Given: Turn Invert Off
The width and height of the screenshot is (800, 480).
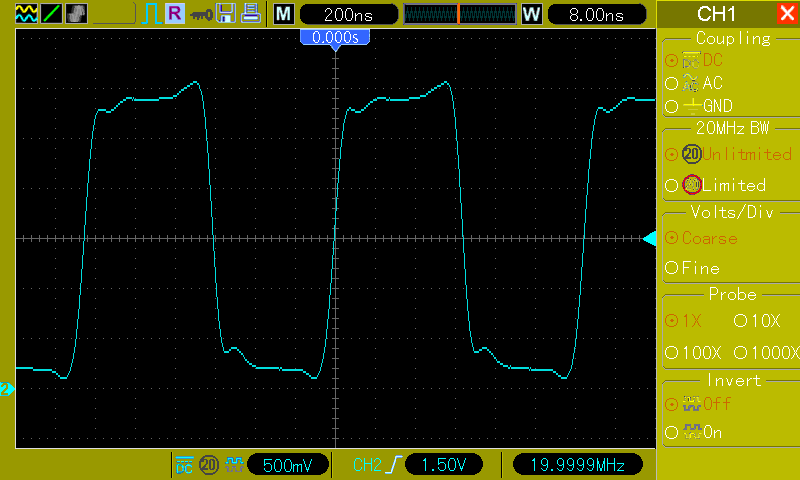Looking at the screenshot, I should pos(698,404).
